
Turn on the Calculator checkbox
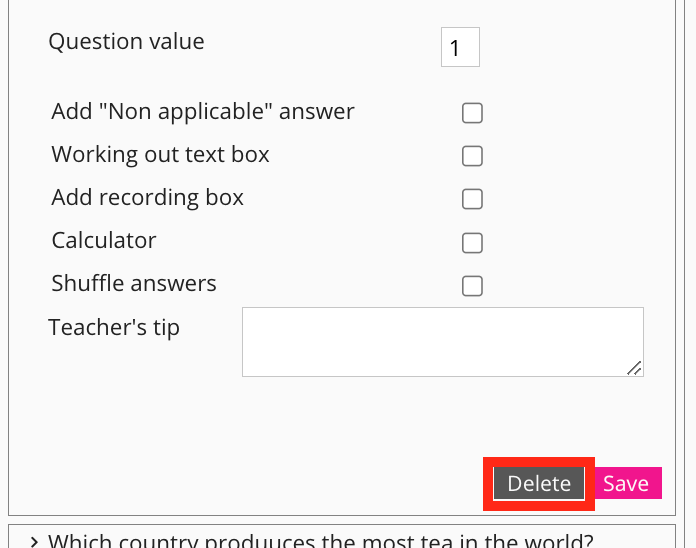click(472, 242)
